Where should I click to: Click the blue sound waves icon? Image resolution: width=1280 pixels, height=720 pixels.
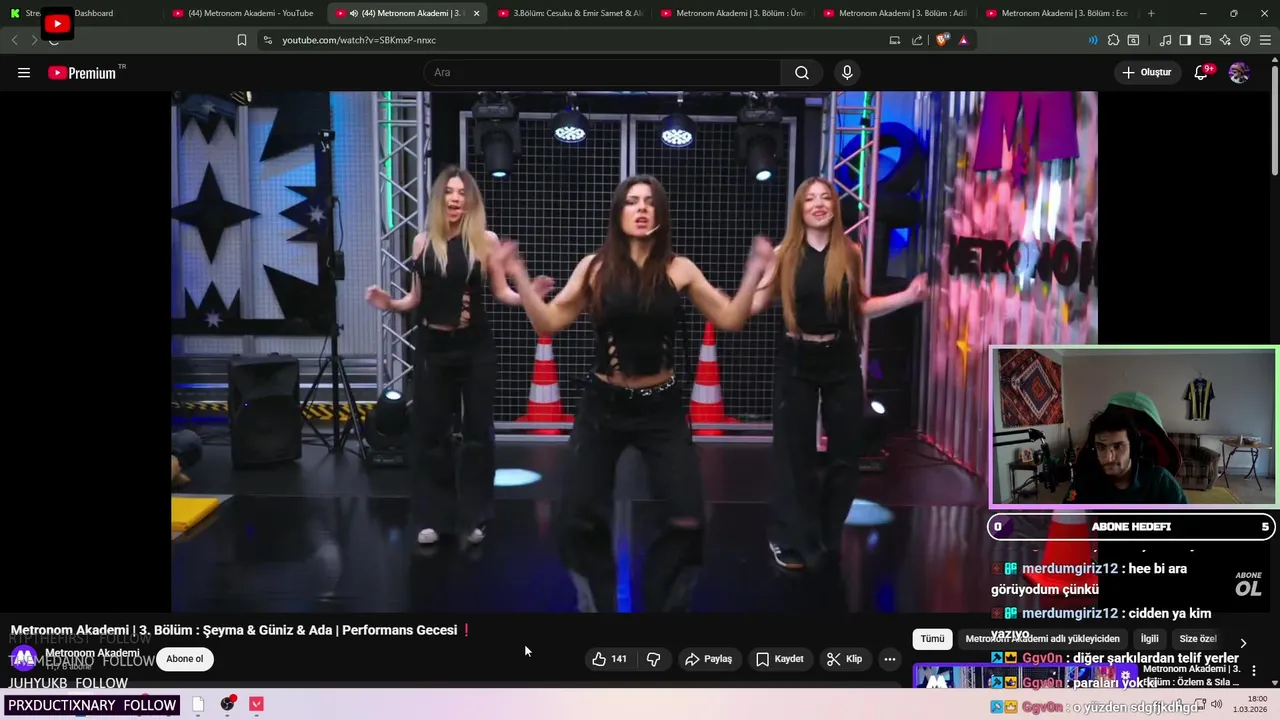1093,40
